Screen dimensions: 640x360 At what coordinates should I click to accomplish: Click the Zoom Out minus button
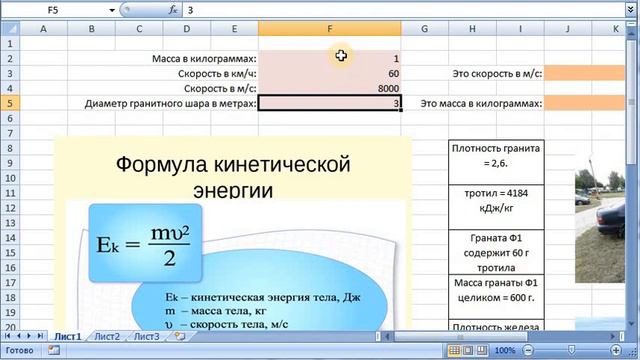click(x=528, y=350)
